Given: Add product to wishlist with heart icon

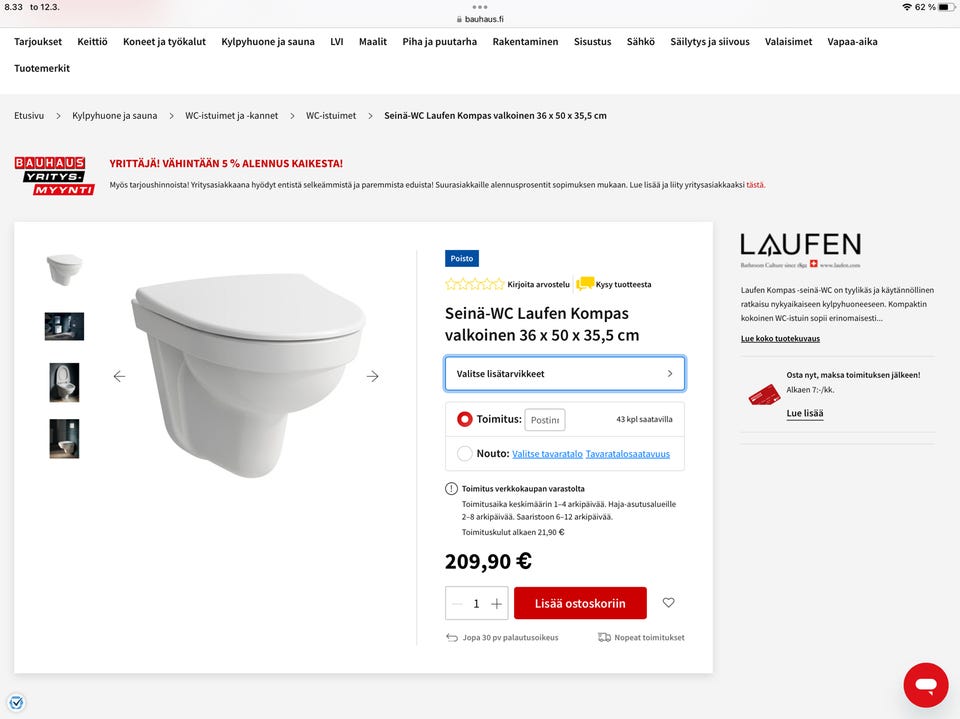Looking at the screenshot, I should click(669, 603).
